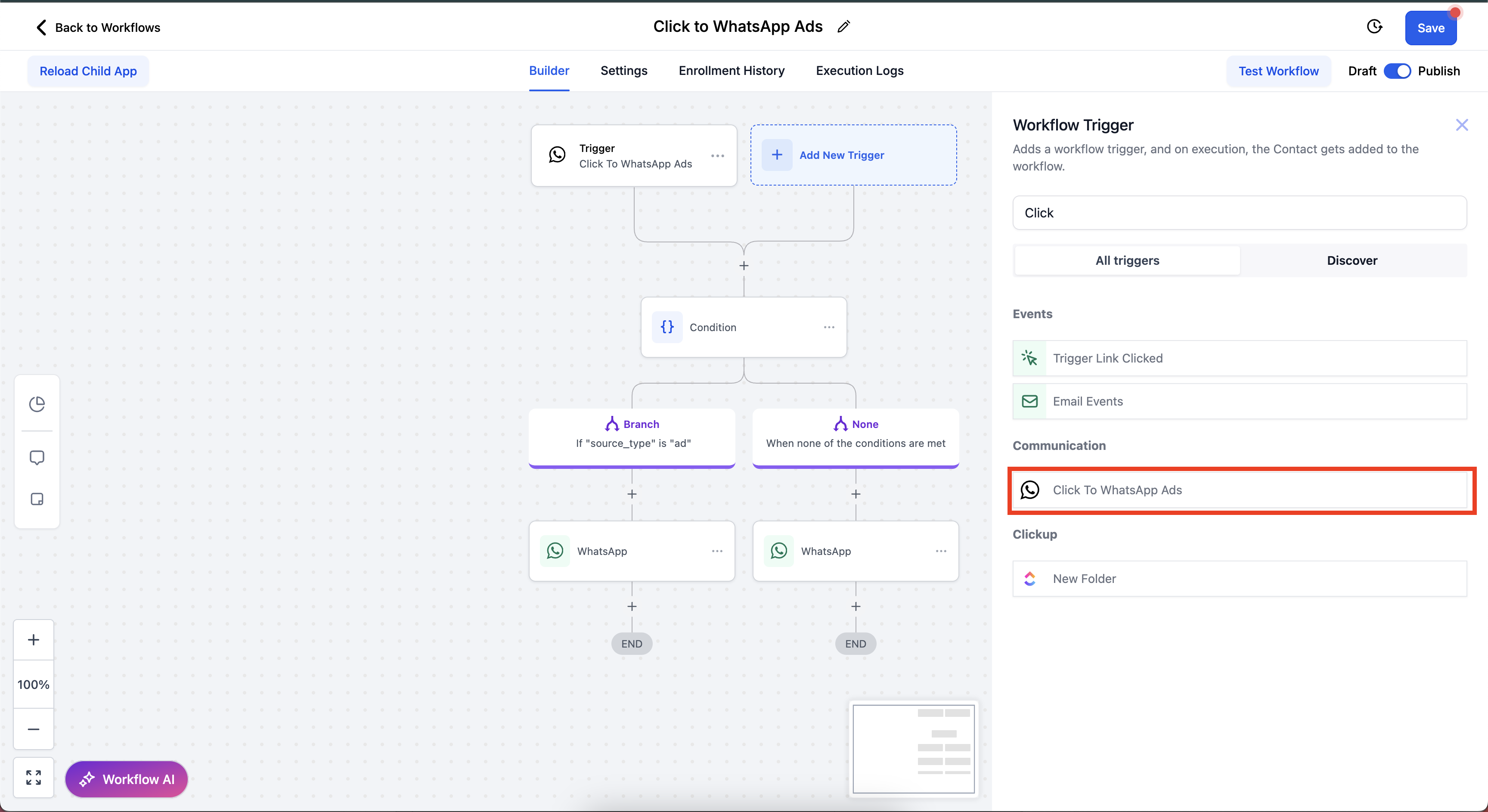
Task: Switch to the Discover triggers toggle
Action: [1352, 260]
